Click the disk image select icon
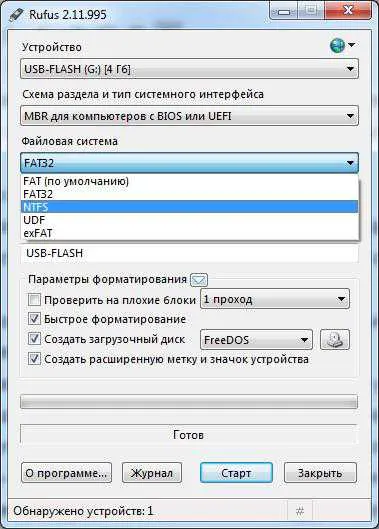This screenshot has width=379, height=529. pos(335,339)
